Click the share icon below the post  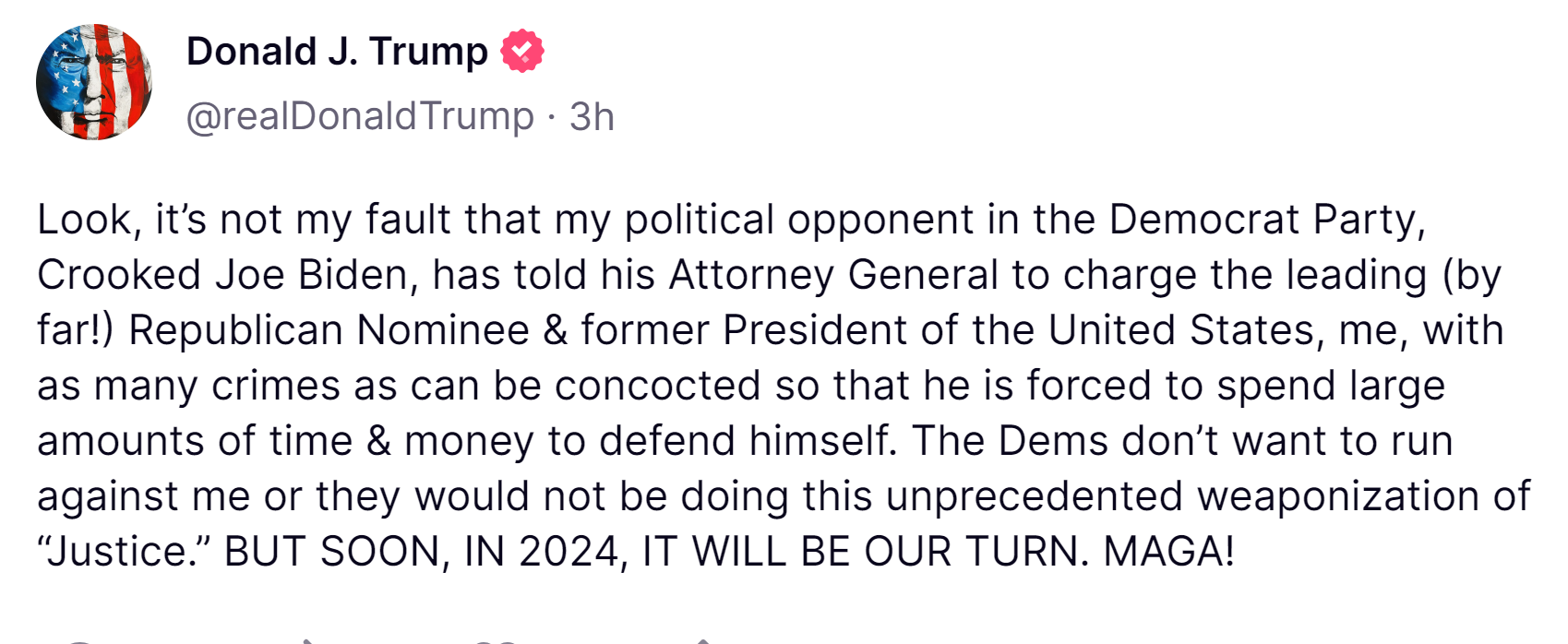[703, 640]
